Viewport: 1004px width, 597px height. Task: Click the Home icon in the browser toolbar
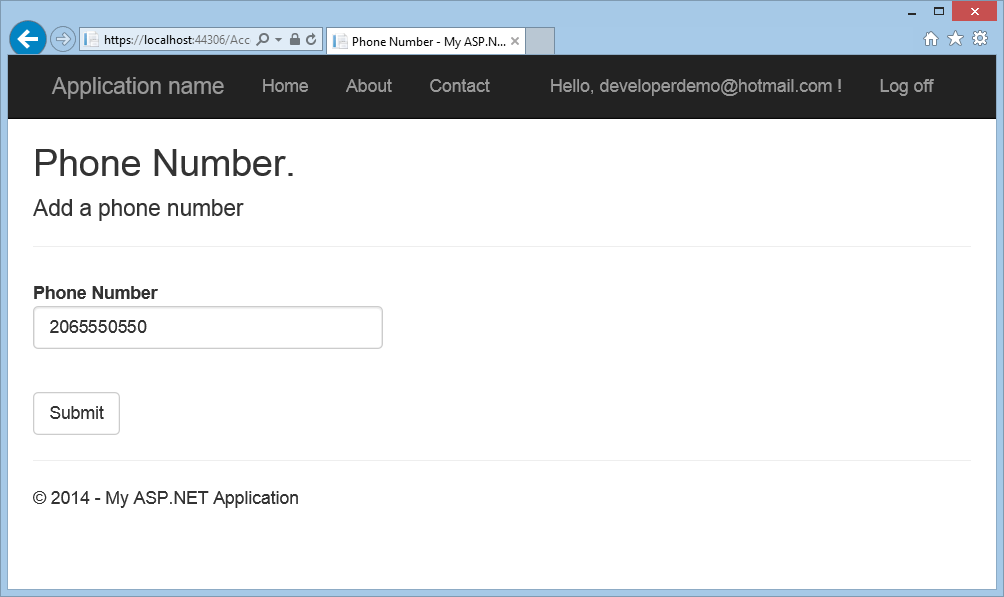click(x=931, y=38)
